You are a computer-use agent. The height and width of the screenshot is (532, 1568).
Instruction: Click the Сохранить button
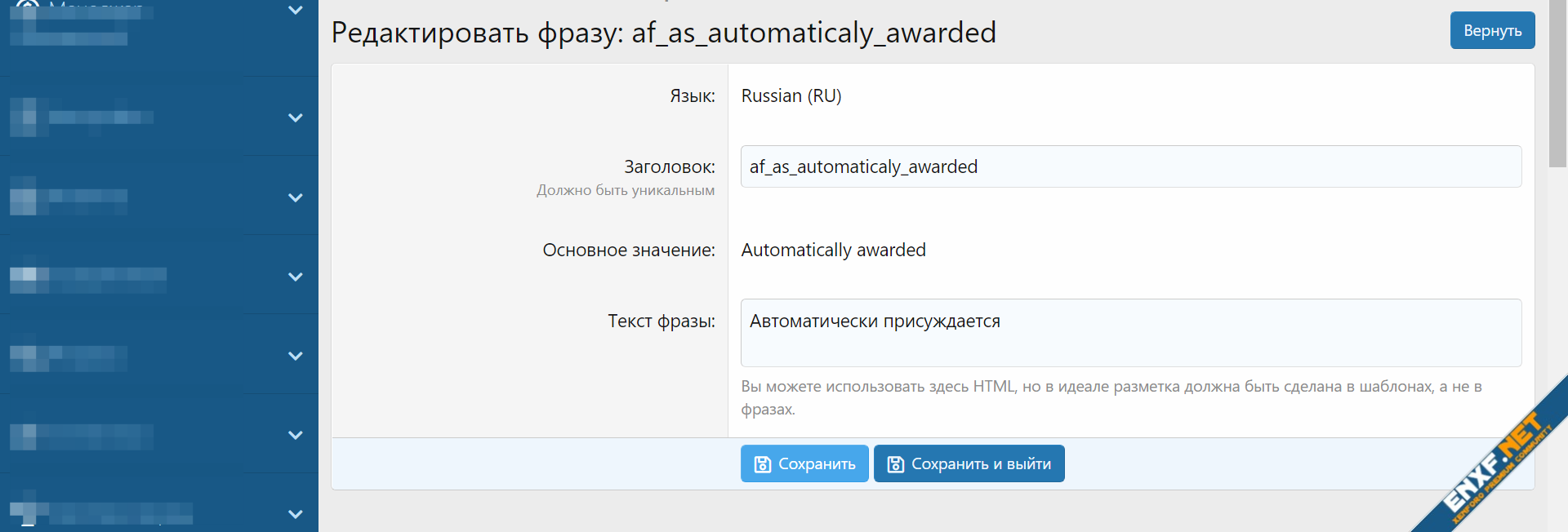coord(804,463)
